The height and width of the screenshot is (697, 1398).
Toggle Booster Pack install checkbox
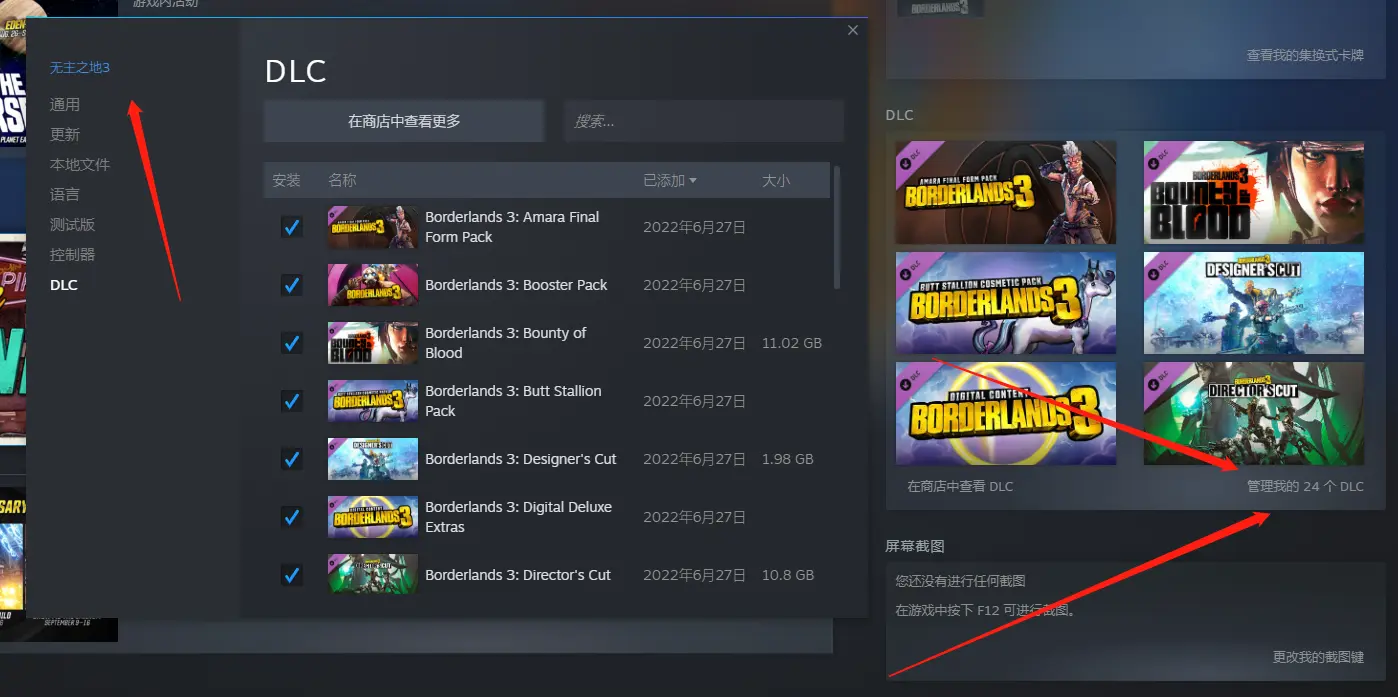tap(291, 285)
